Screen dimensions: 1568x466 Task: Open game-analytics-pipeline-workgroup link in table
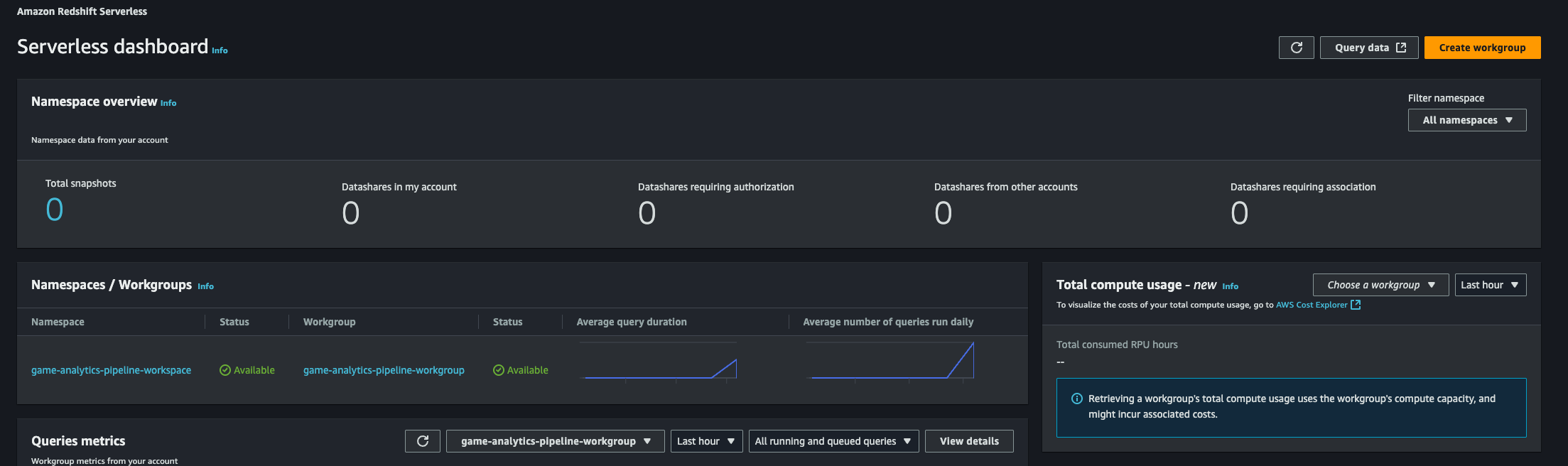tap(384, 370)
